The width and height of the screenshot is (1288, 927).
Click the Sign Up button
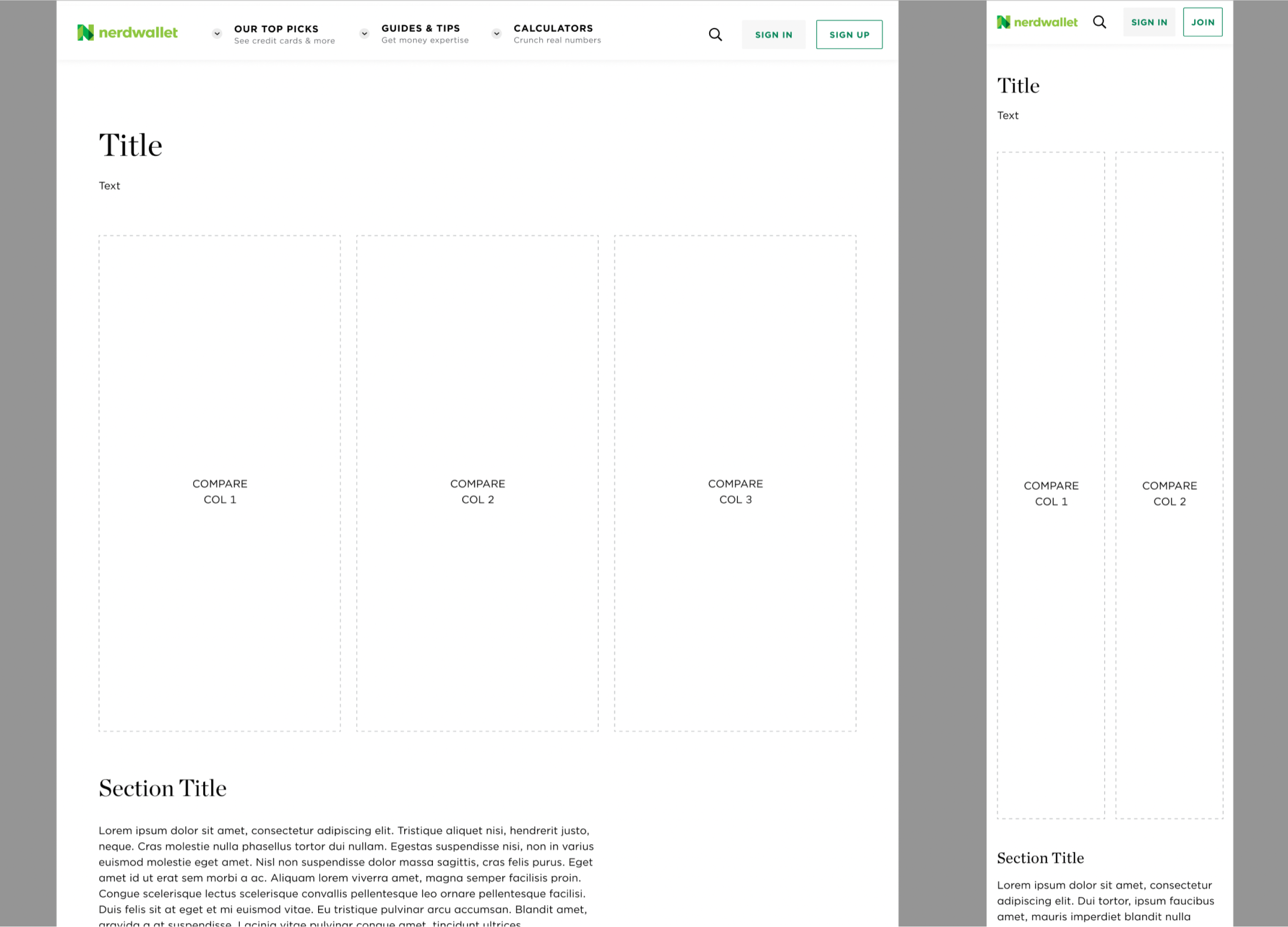849,35
